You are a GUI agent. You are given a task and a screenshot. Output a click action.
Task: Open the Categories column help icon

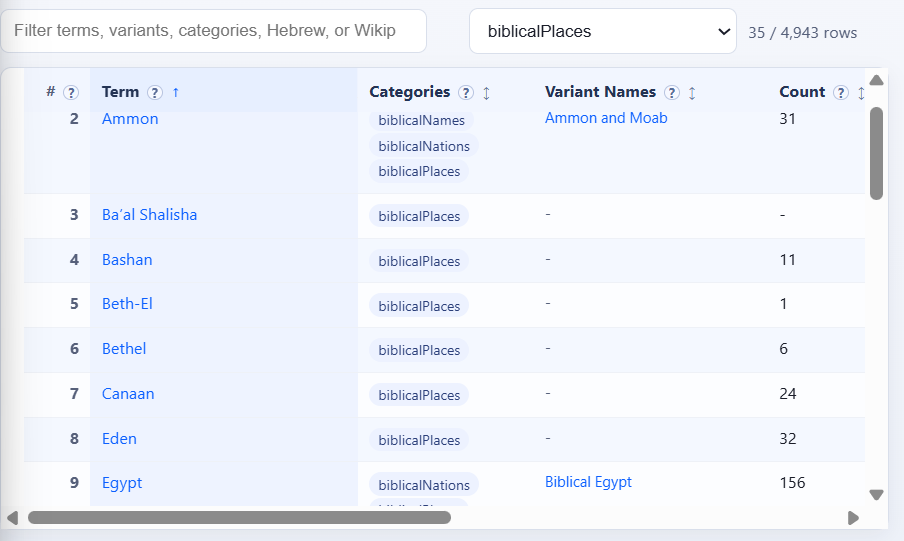coord(466,92)
